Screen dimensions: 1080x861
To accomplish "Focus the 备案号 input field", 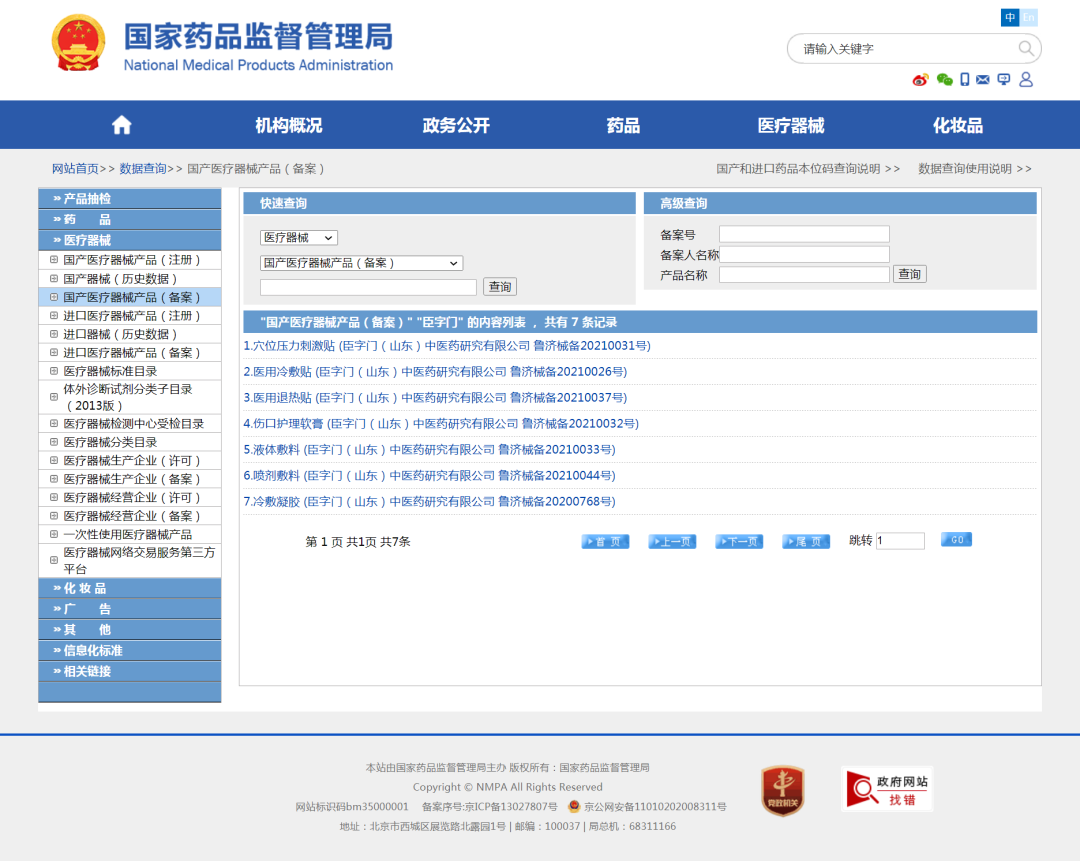I will coord(804,234).
